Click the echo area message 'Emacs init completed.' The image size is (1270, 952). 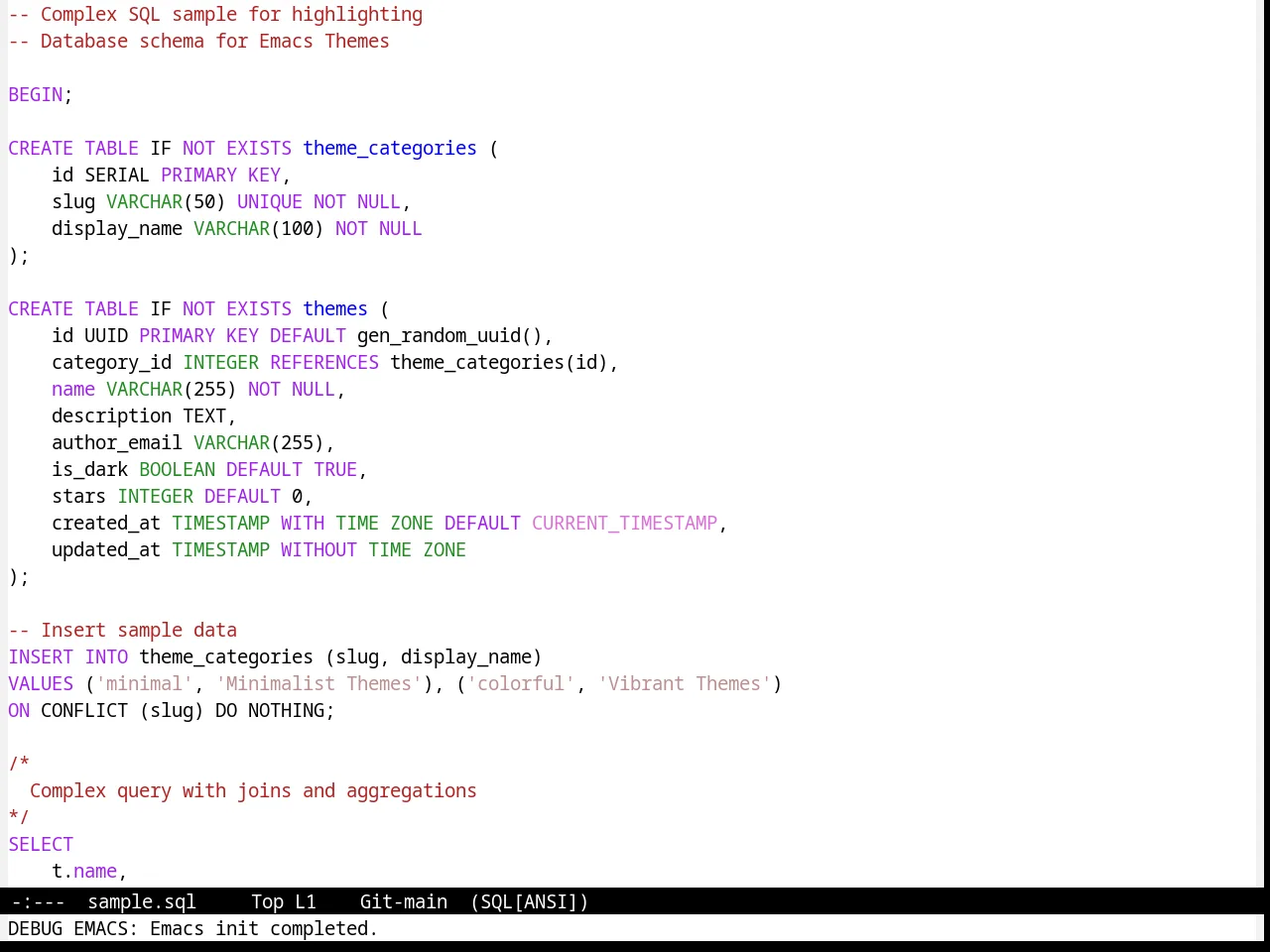pos(264,928)
